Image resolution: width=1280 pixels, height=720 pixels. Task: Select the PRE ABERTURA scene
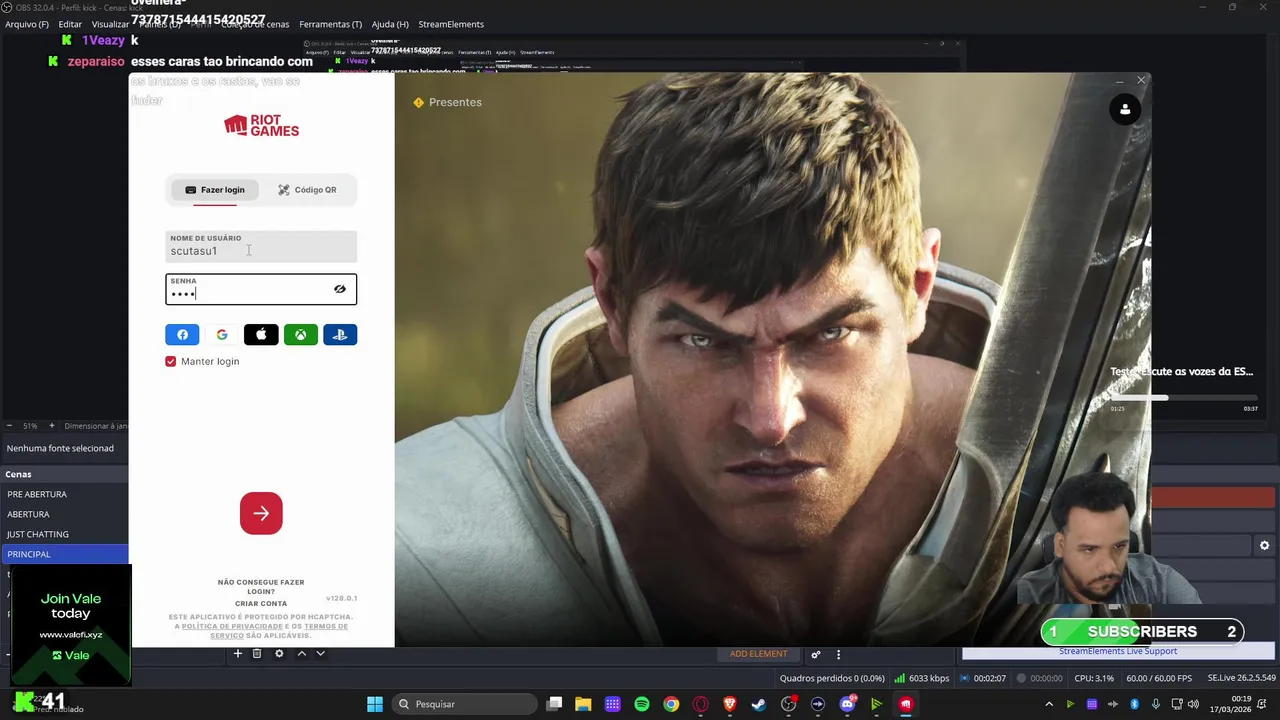(x=64, y=494)
